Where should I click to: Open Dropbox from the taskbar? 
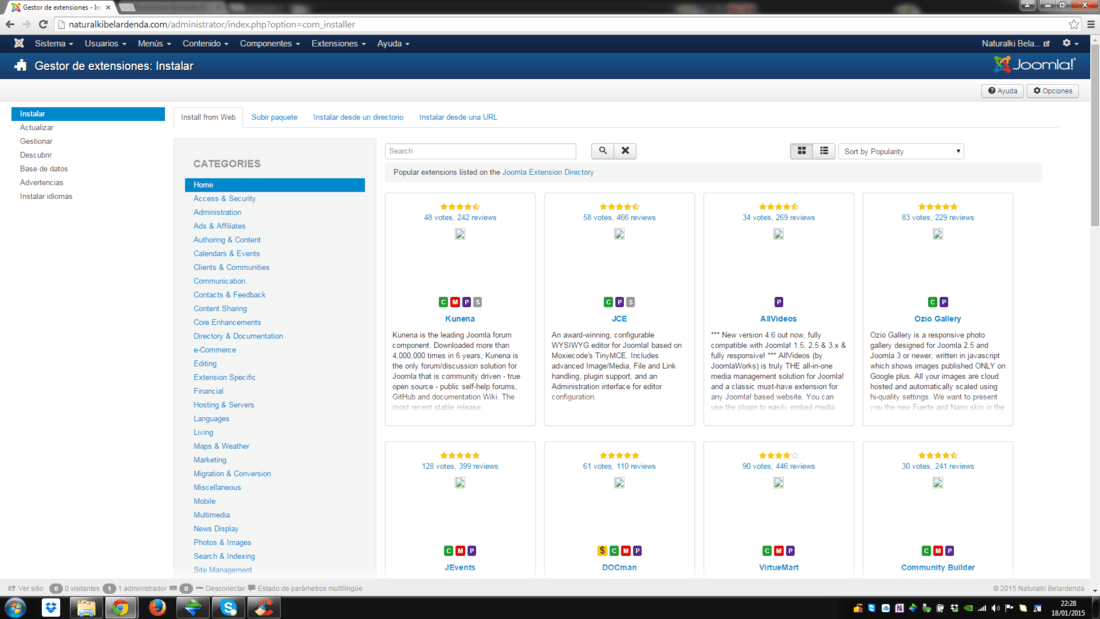[51, 608]
